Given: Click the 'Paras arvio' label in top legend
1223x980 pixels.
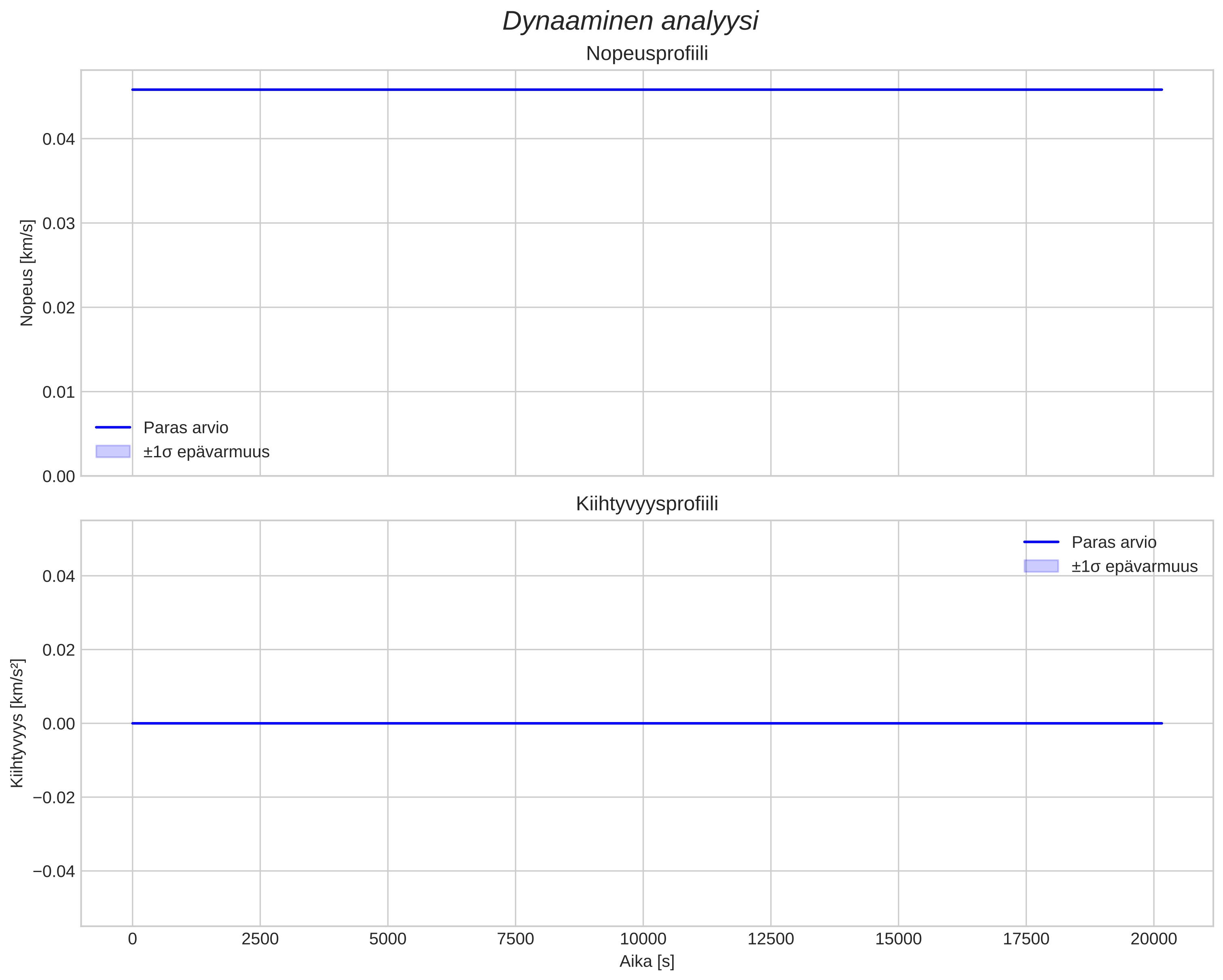Looking at the screenshot, I should coord(186,428).
